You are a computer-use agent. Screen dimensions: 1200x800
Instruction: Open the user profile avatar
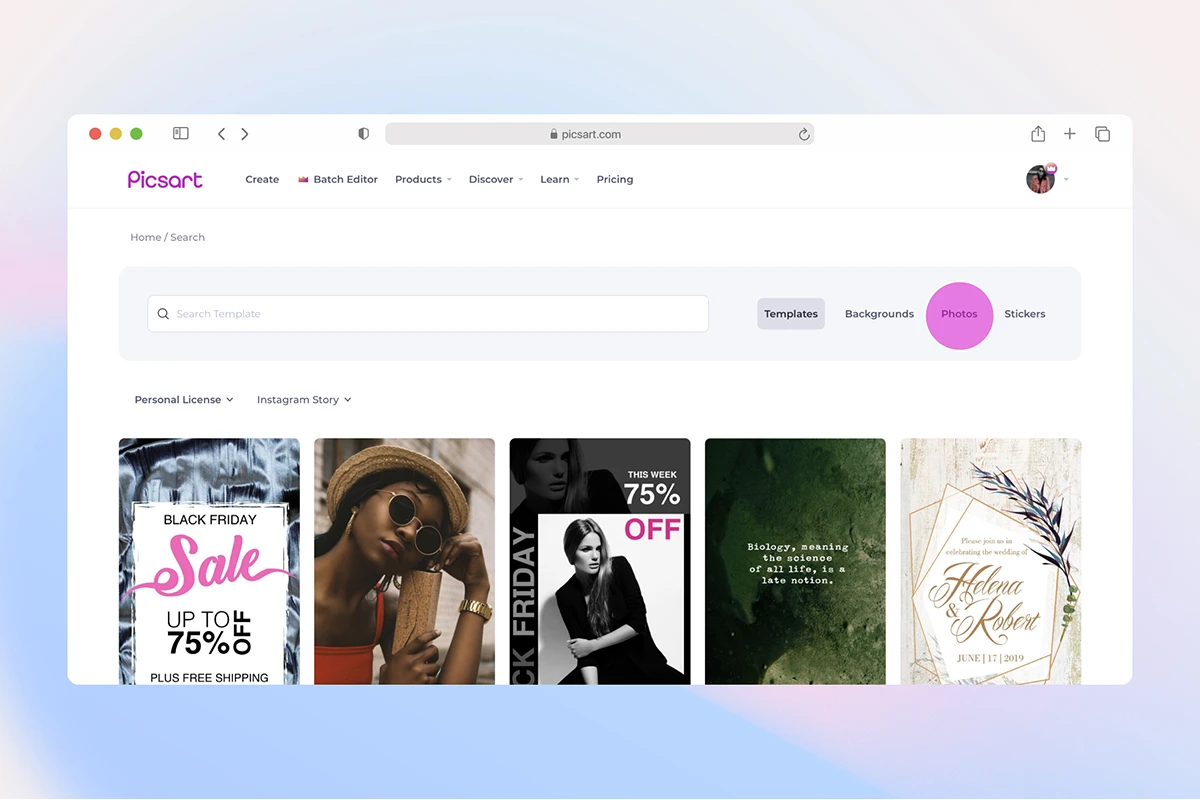click(1040, 179)
